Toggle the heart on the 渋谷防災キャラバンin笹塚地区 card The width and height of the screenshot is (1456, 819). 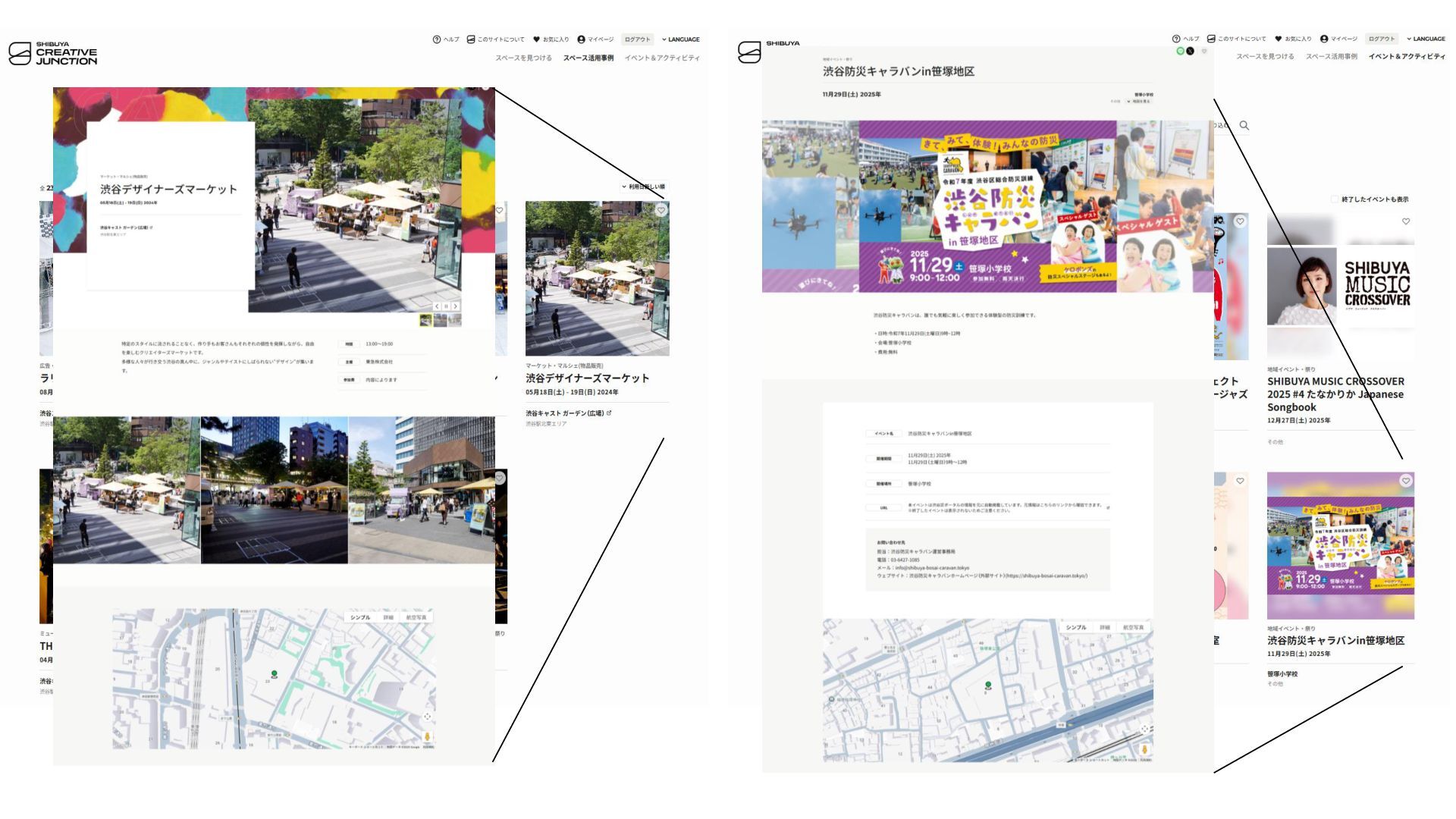click(1405, 481)
